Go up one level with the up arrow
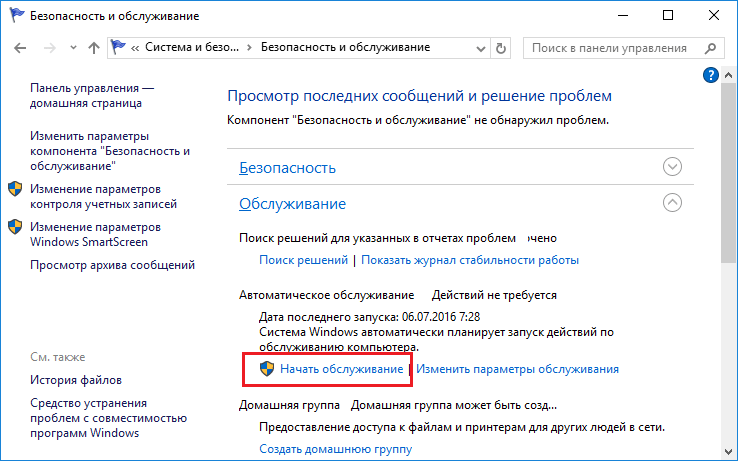 [94, 48]
